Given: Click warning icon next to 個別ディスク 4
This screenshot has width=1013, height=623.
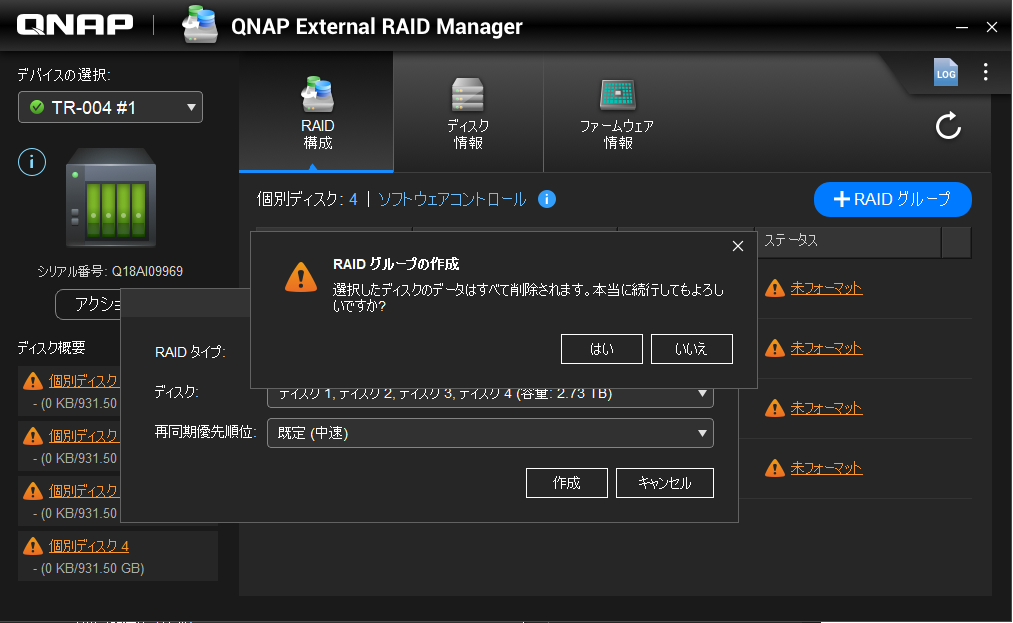Looking at the screenshot, I should 32,546.
